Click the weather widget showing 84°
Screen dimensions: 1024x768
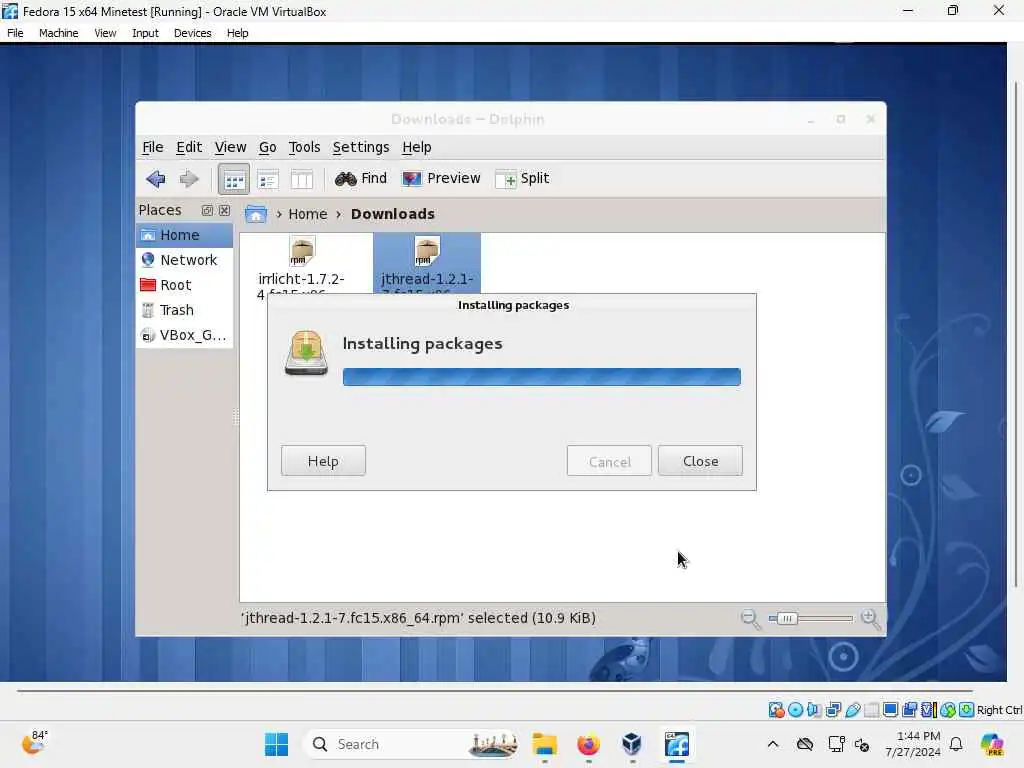pyautogui.click(x=34, y=743)
